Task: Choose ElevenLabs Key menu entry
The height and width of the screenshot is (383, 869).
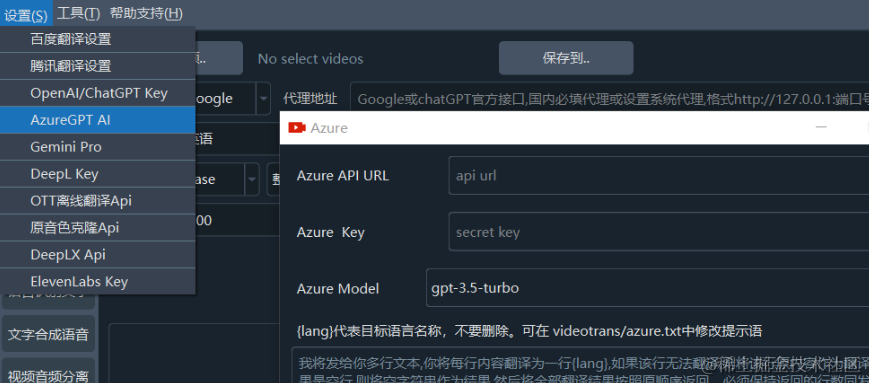Action: tap(98, 281)
